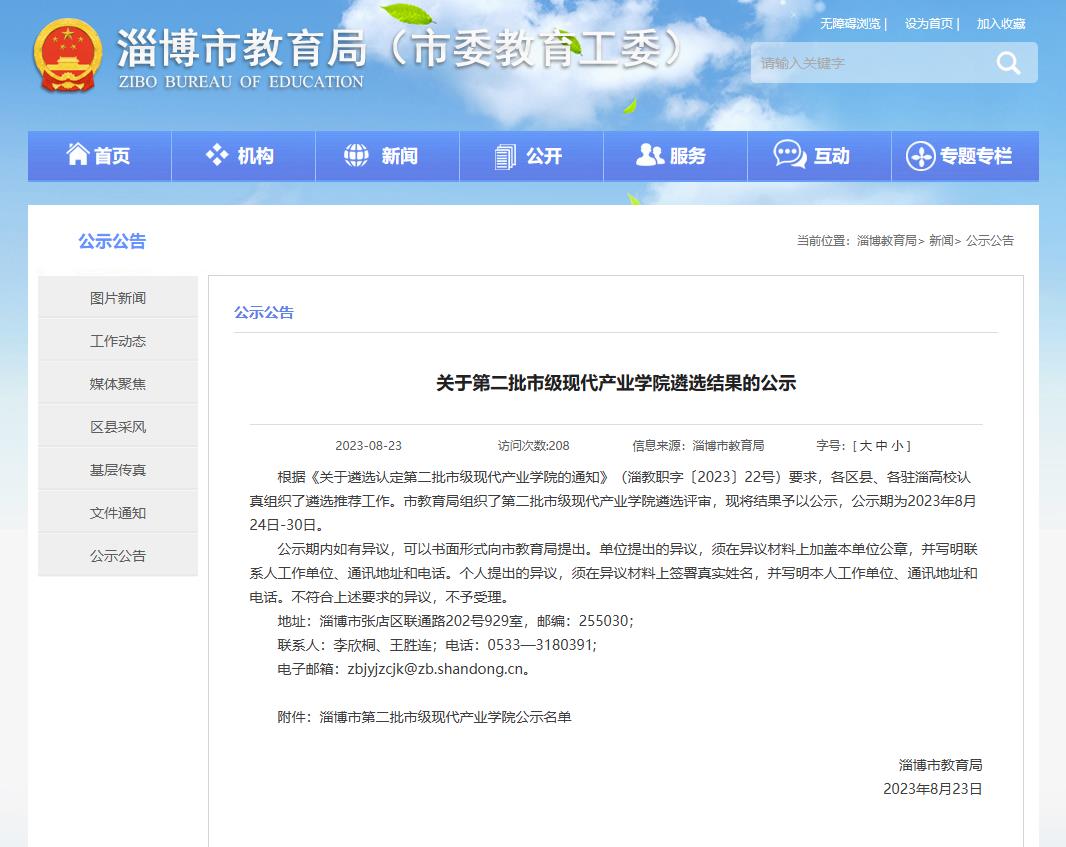Image resolution: width=1066 pixels, height=847 pixels.
Task: Click the 机构 diamond grid icon
Action: (217, 155)
